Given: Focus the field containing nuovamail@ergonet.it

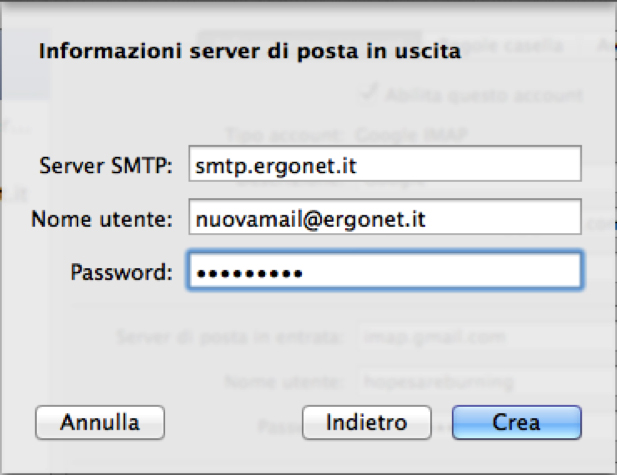Looking at the screenshot, I should [x=384, y=217].
